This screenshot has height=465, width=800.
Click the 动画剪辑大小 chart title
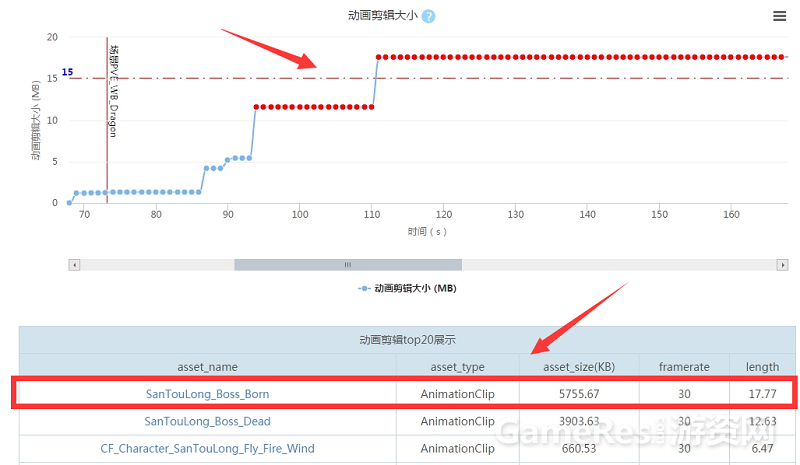pos(383,15)
